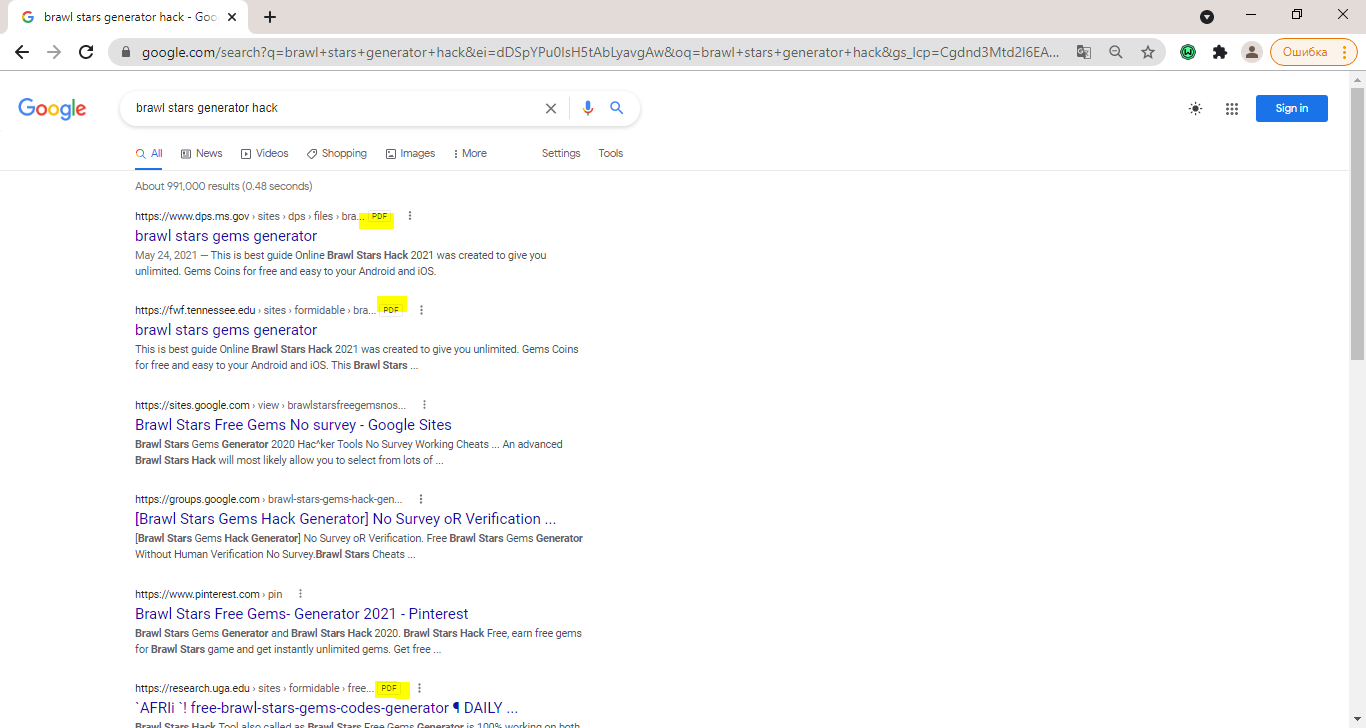Go forward in browser history

[54, 52]
